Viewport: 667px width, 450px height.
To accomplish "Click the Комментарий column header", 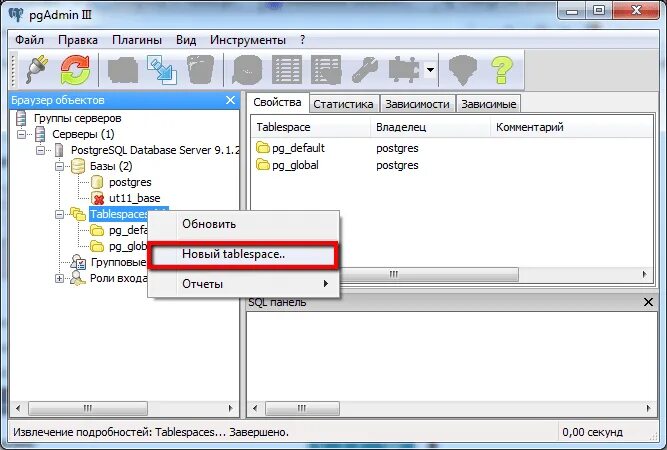I will pos(572,127).
